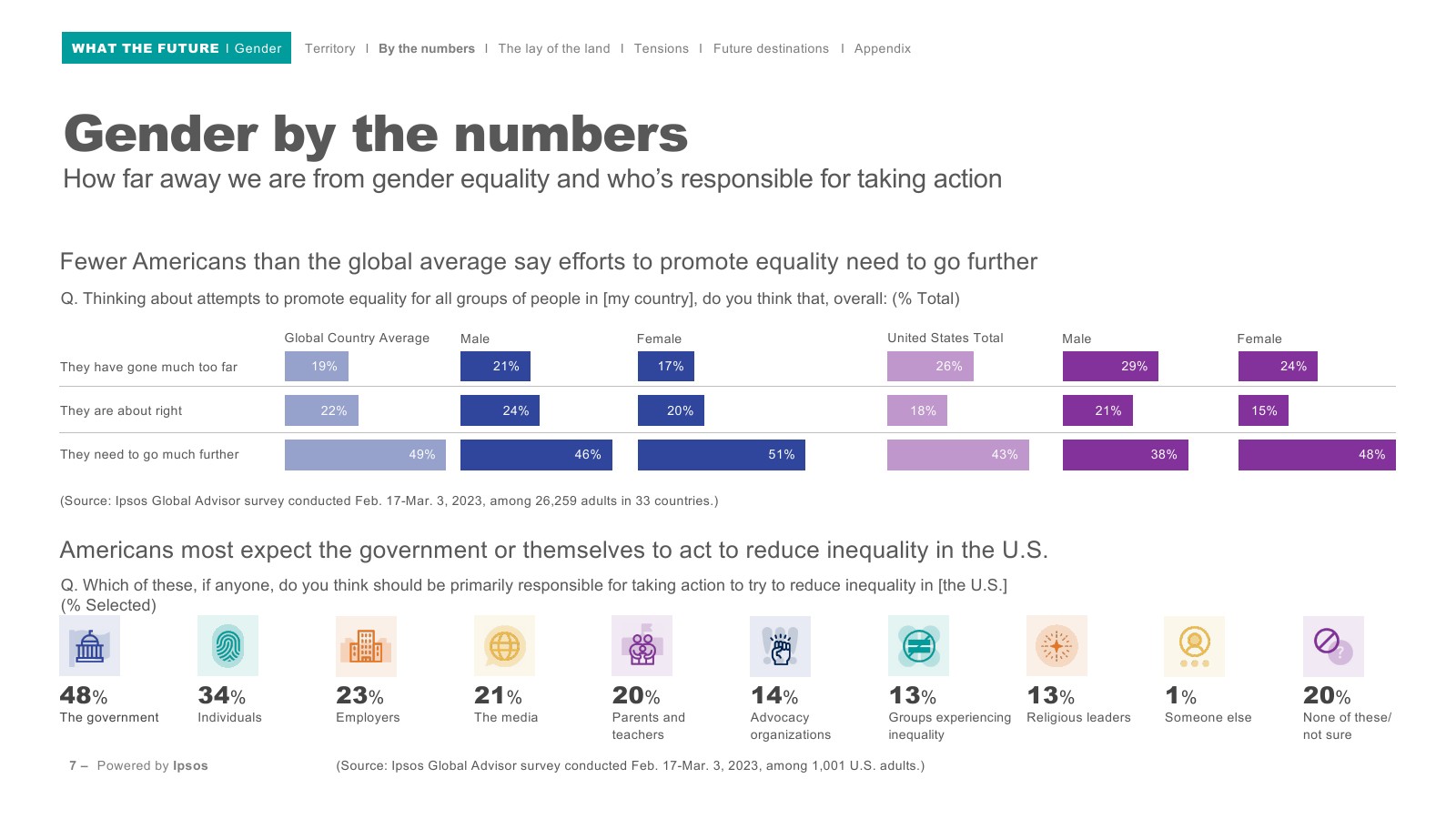Click the Religious leaders starburst icon
1456x819 pixels.
click(1057, 646)
